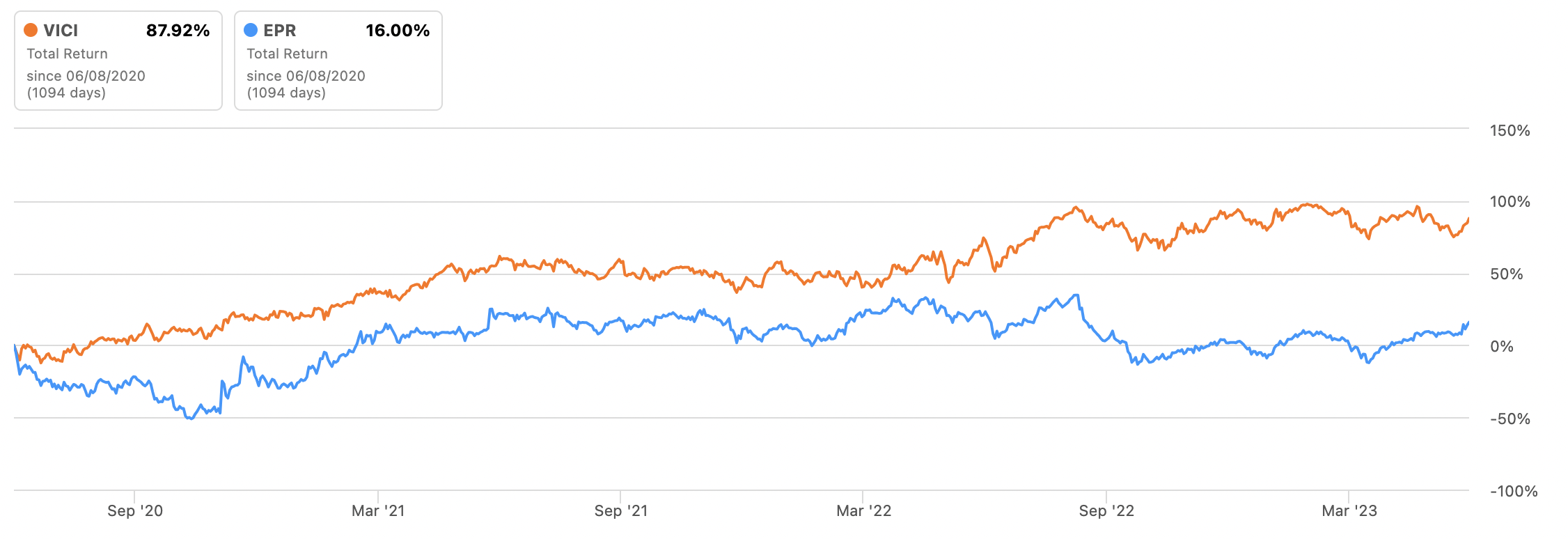
Task: Click the -50% y-axis label
Action: (1510, 419)
